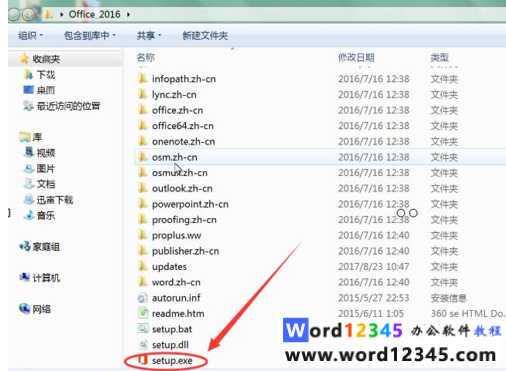
Task: Click the powerpoint.zh-cn folder icon
Action: 143,204
